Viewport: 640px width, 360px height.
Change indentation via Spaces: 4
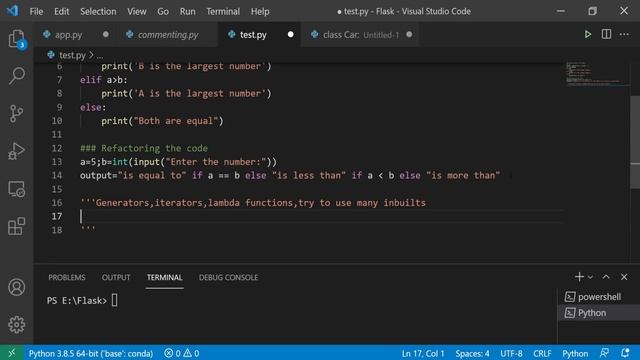pyautogui.click(x=472, y=353)
